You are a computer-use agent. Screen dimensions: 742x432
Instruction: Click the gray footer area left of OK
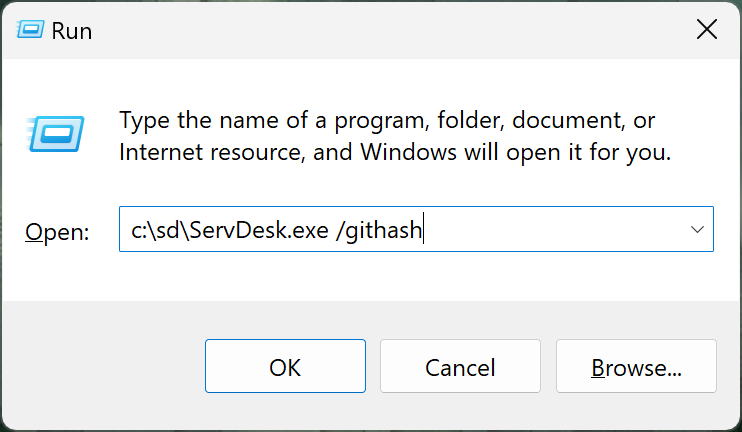(x=100, y=367)
